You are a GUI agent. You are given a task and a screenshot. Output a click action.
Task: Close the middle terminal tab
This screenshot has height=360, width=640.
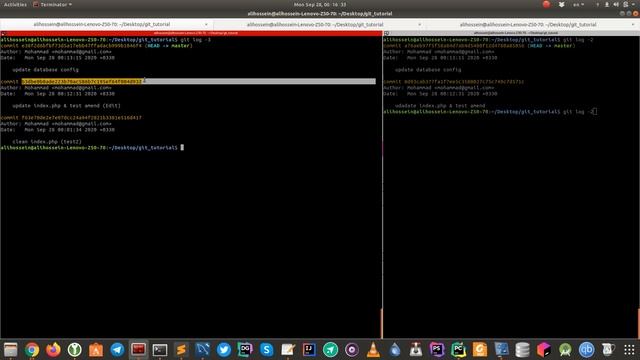click(x=420, y=24)
